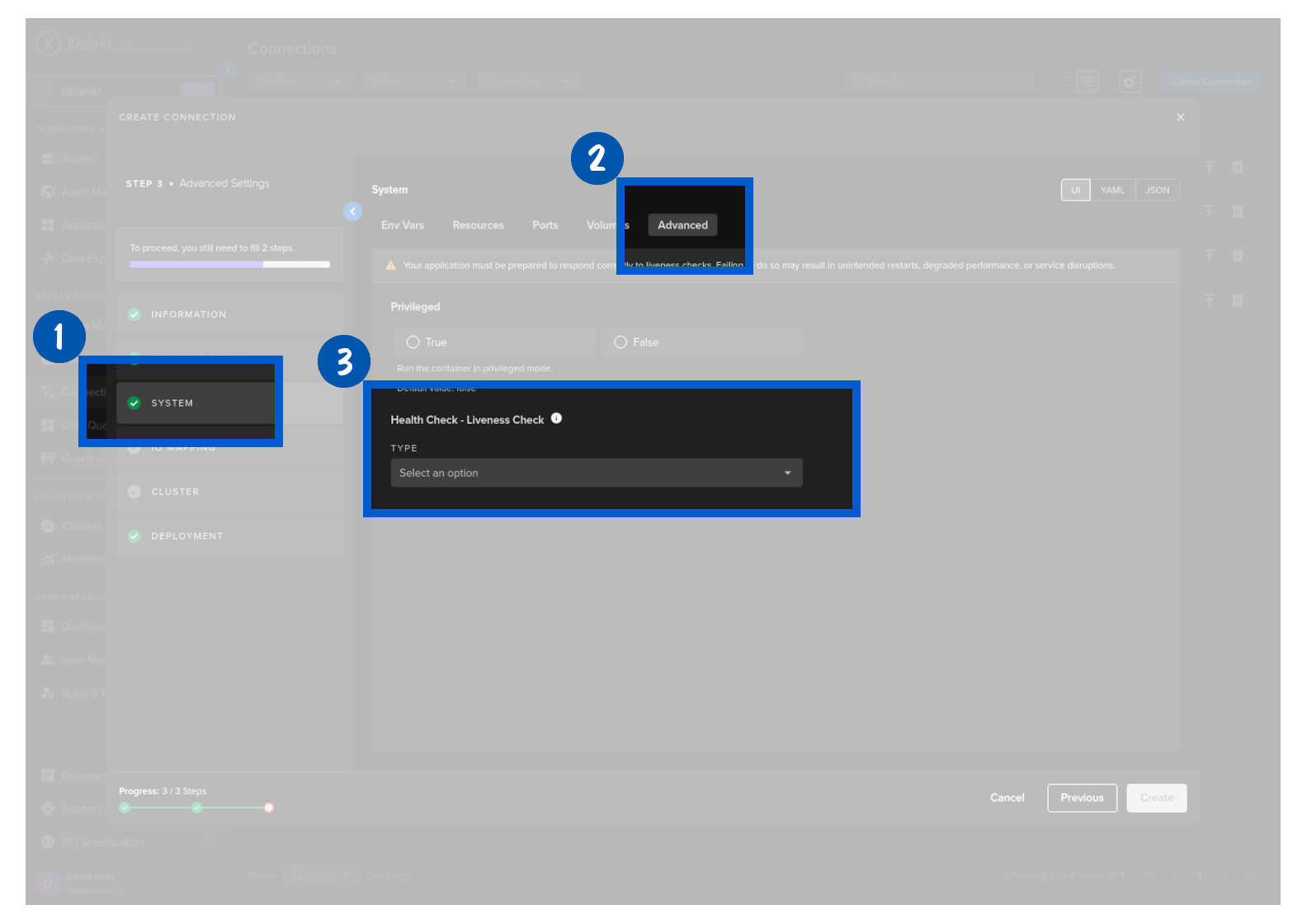This screenshot has width=1307, height=924.
Task: Close the Create Connection dialog
Action: [1180, 117]
